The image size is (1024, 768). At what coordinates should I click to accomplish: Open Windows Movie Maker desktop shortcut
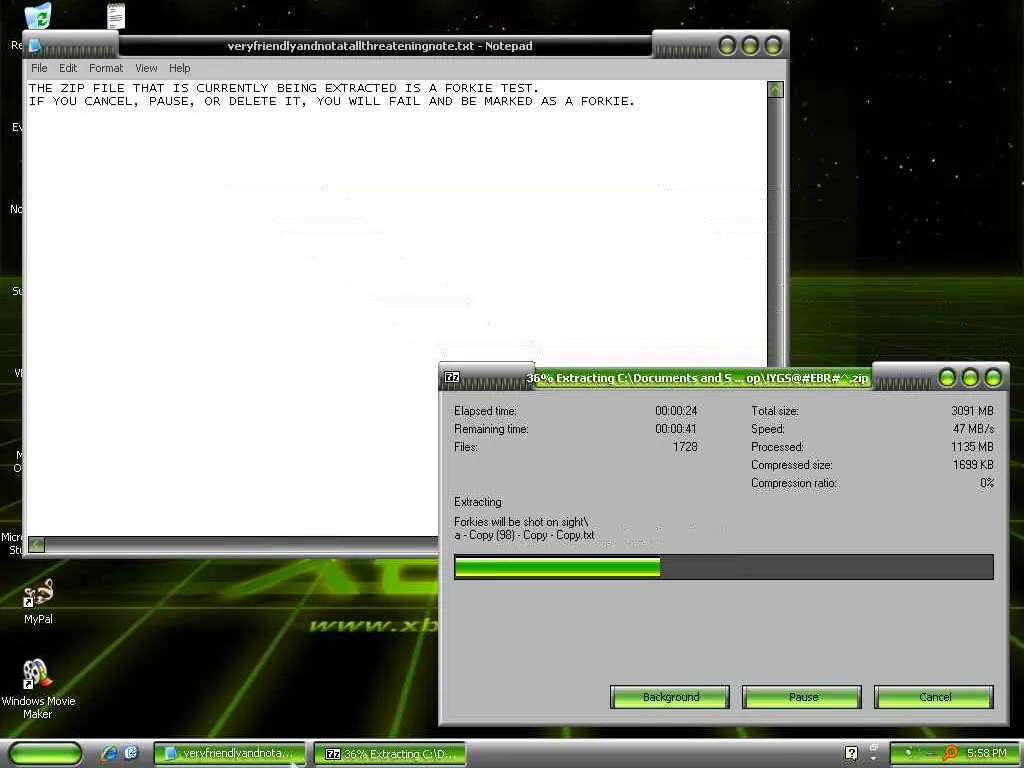pos(38,689)
